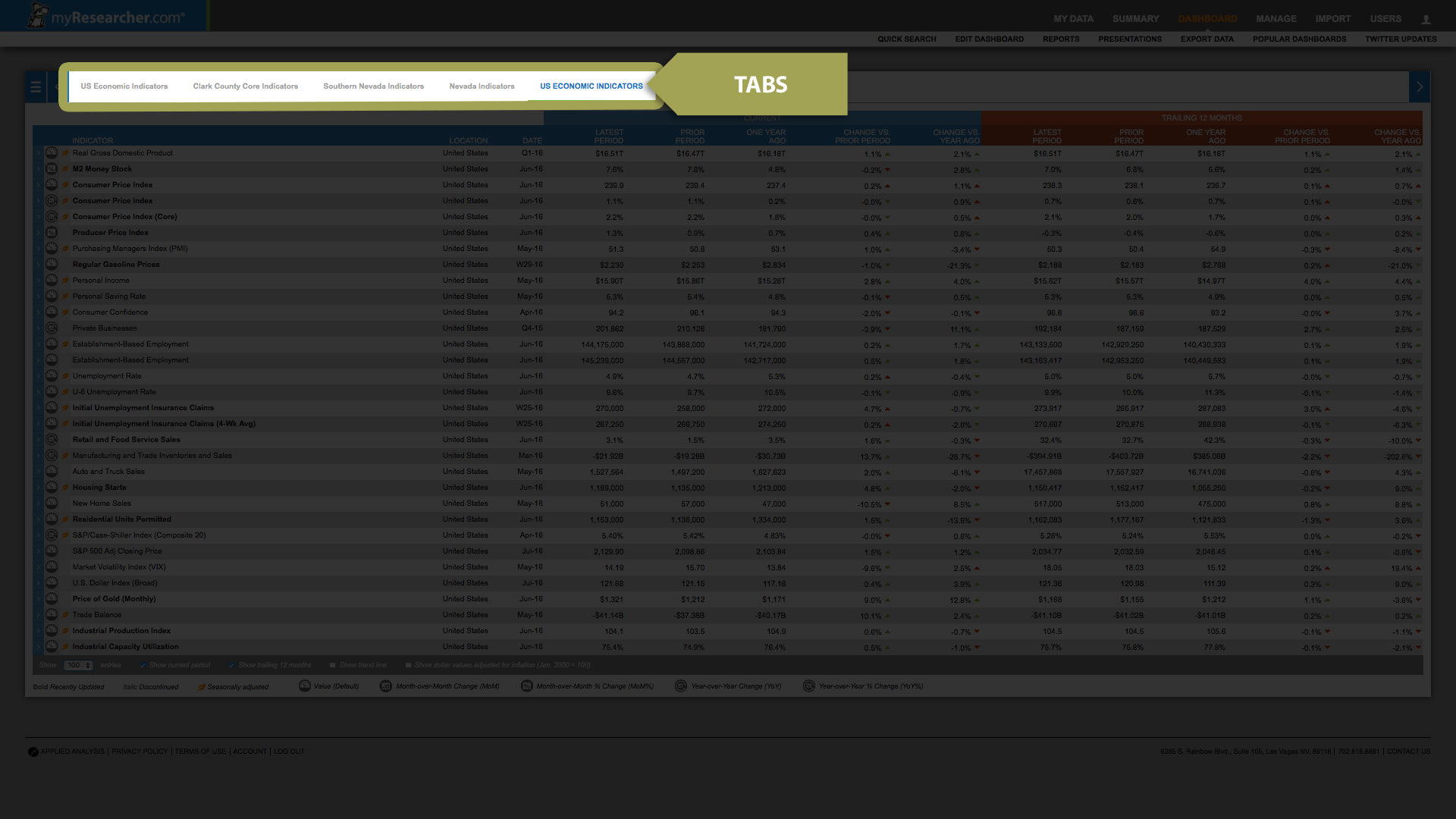Image resolution: width=1456 pixels, height=819 pixels.
Task: Expand the Real Gross Domestic Product row
Action: click(x=39, y=153)
